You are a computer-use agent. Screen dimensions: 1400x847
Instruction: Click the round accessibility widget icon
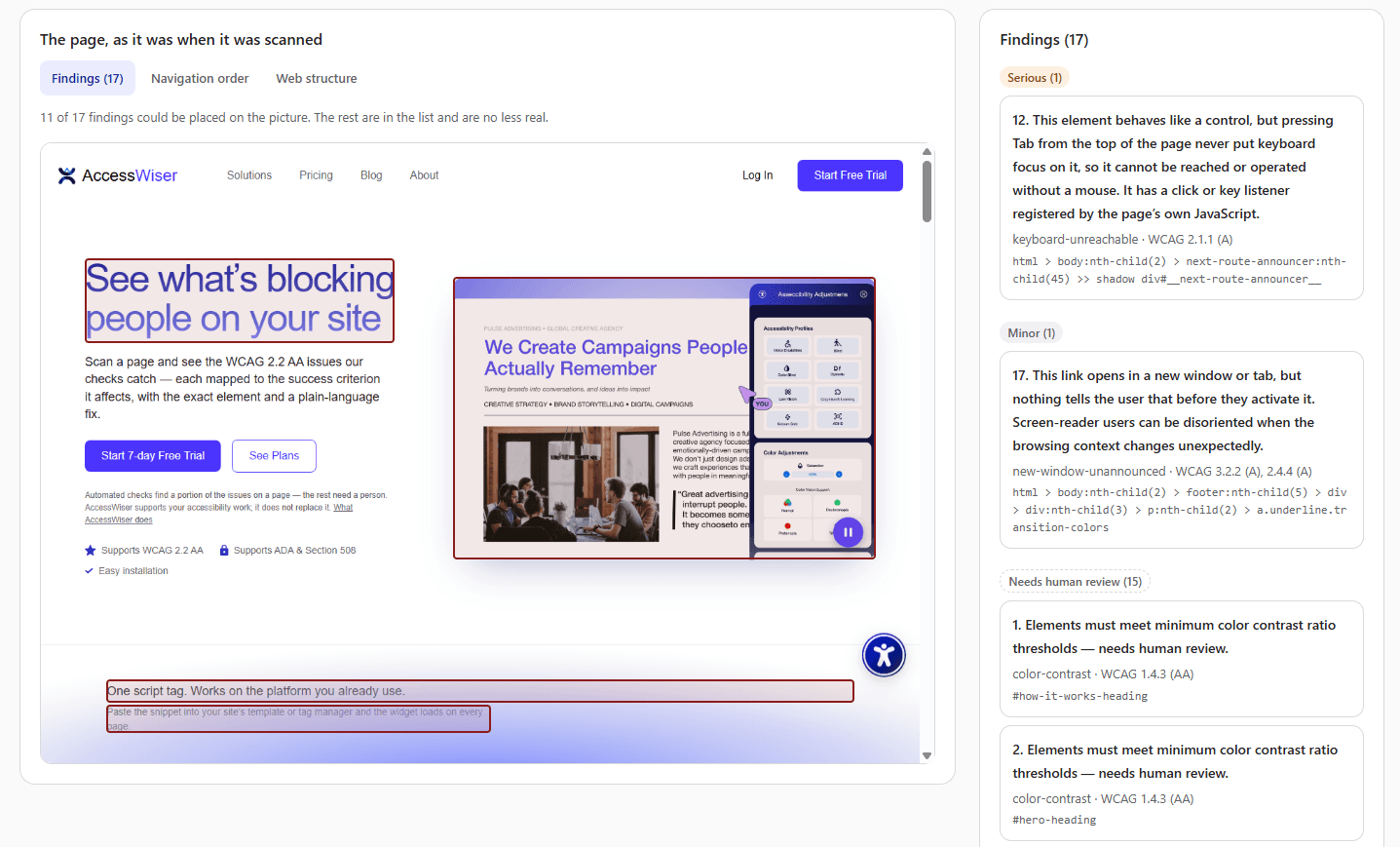coord(884,655)
